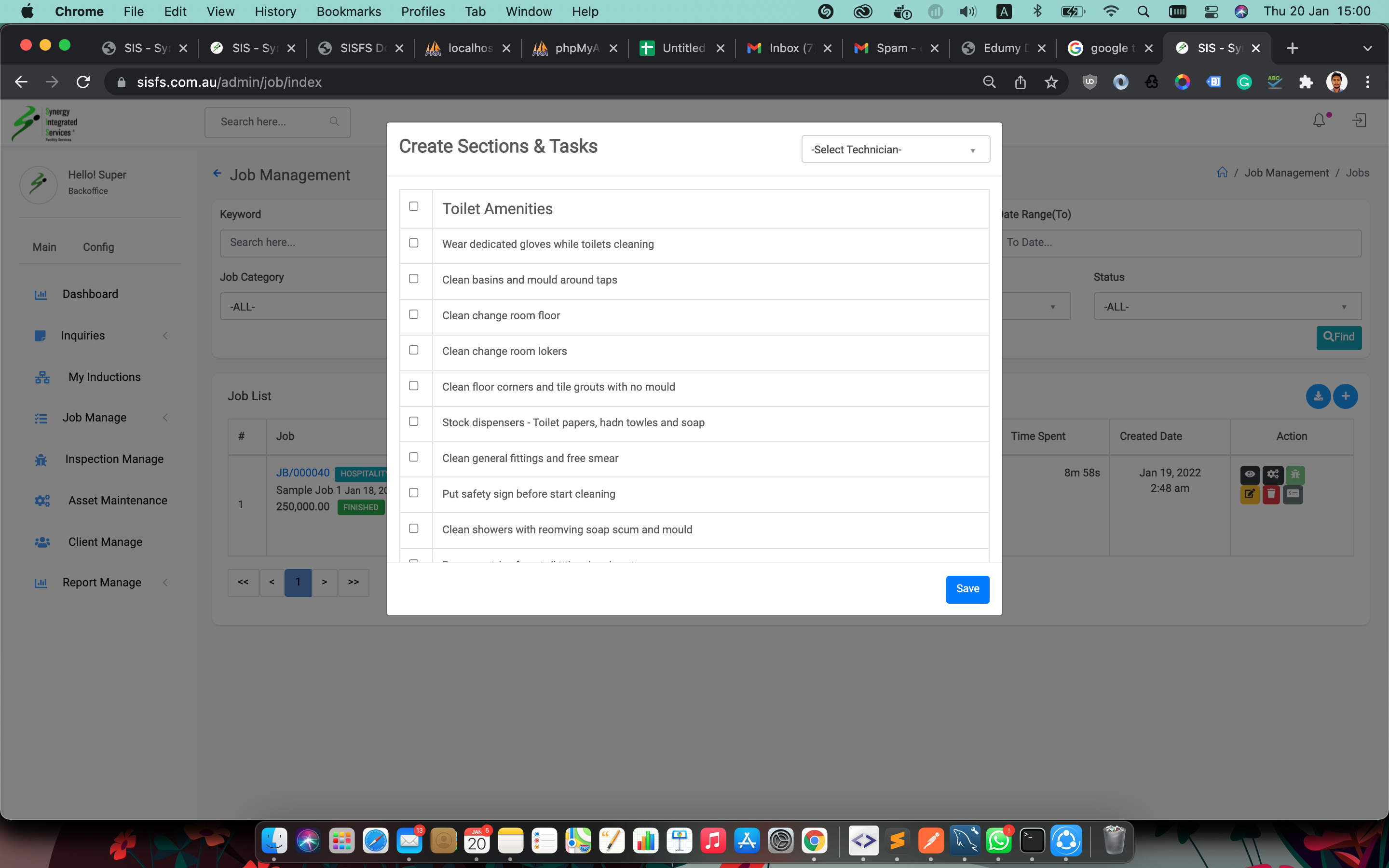Click the notification bell icon
This screenshot has height=868, width=1389.
pos(1319,121)
